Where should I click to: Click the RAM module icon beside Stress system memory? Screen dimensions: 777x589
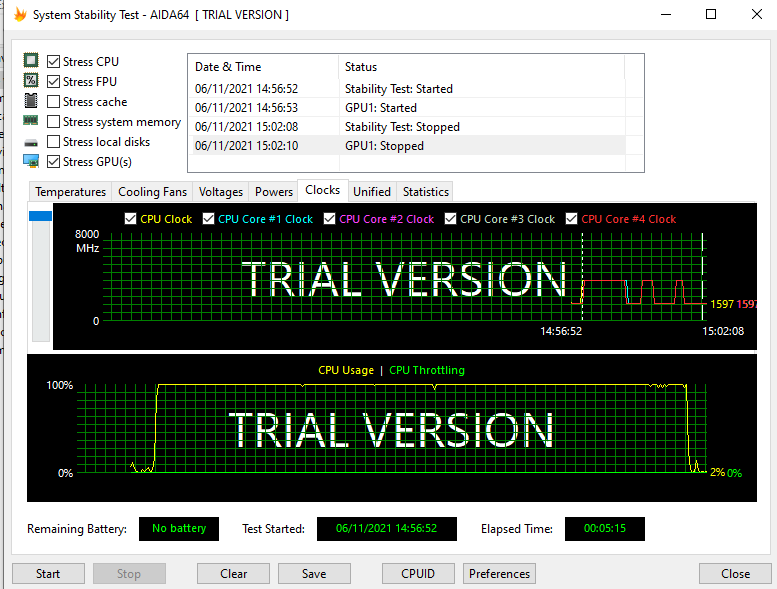[x=31, y=120]
